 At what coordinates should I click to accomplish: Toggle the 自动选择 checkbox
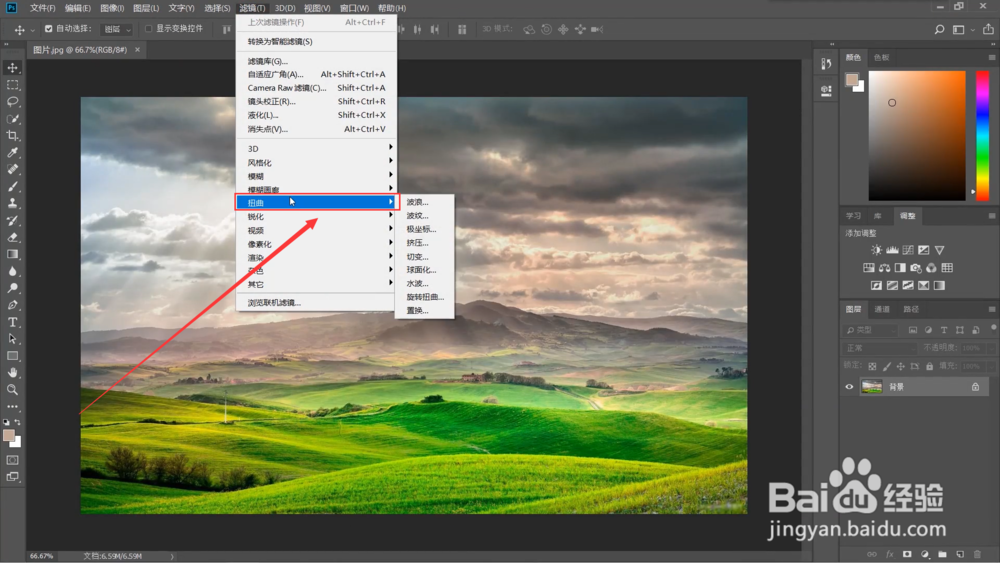(48, 29)
